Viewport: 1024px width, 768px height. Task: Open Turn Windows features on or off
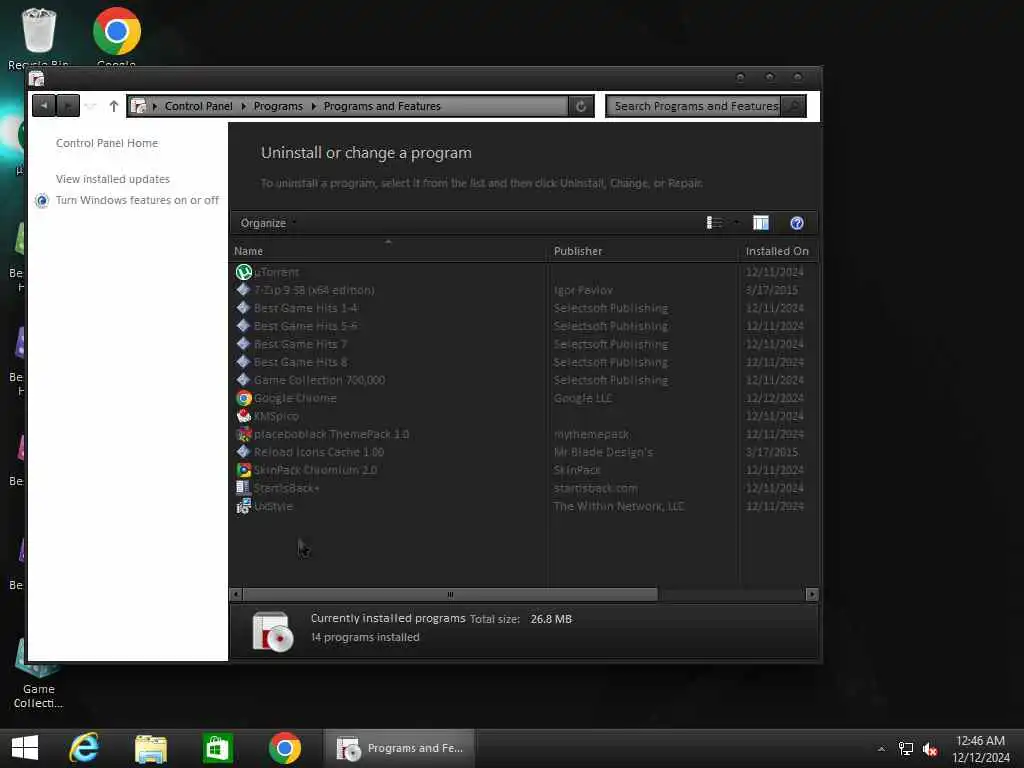tap(137, 200)
